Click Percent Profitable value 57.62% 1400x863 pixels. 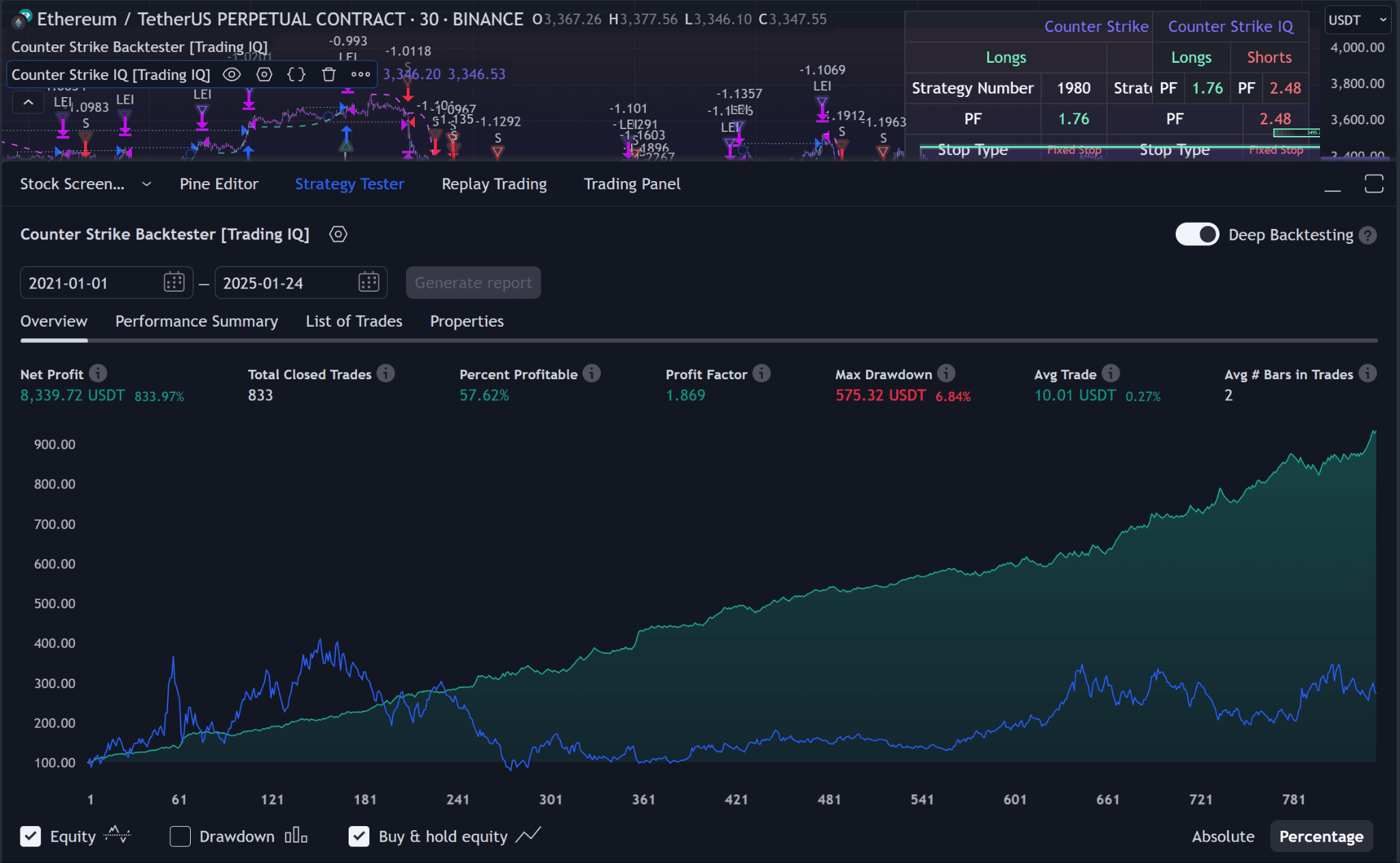point(484,396)
